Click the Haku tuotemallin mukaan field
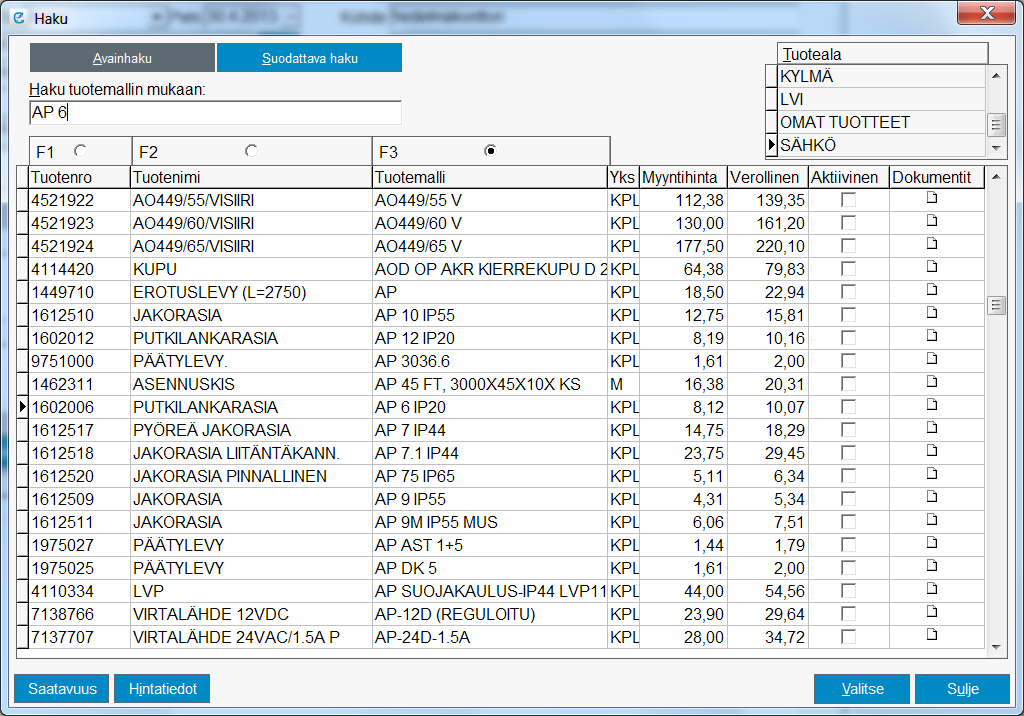The width and height of the screenshot is (1024, 716). [216, 112]
